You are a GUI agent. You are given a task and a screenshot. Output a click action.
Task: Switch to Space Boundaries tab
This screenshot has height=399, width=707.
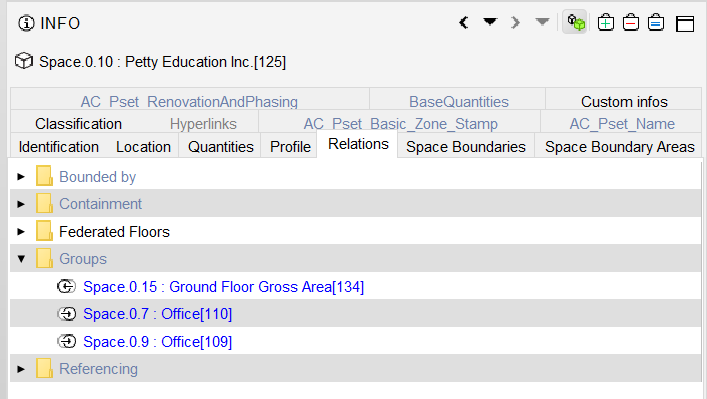pos(466,147)
